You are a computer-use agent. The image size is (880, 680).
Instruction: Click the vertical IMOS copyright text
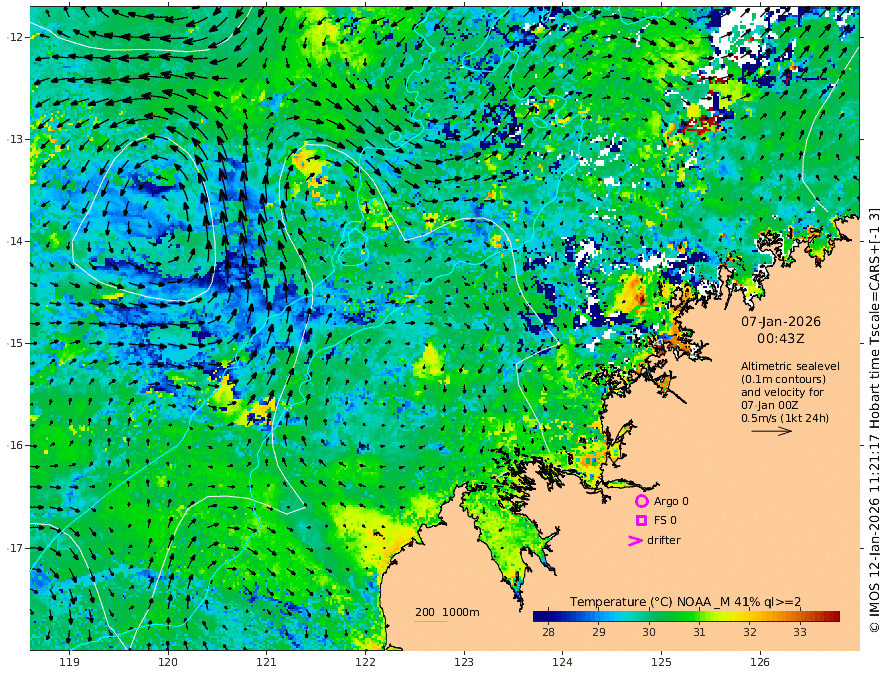pyautogui.click(x=873, y=421)
